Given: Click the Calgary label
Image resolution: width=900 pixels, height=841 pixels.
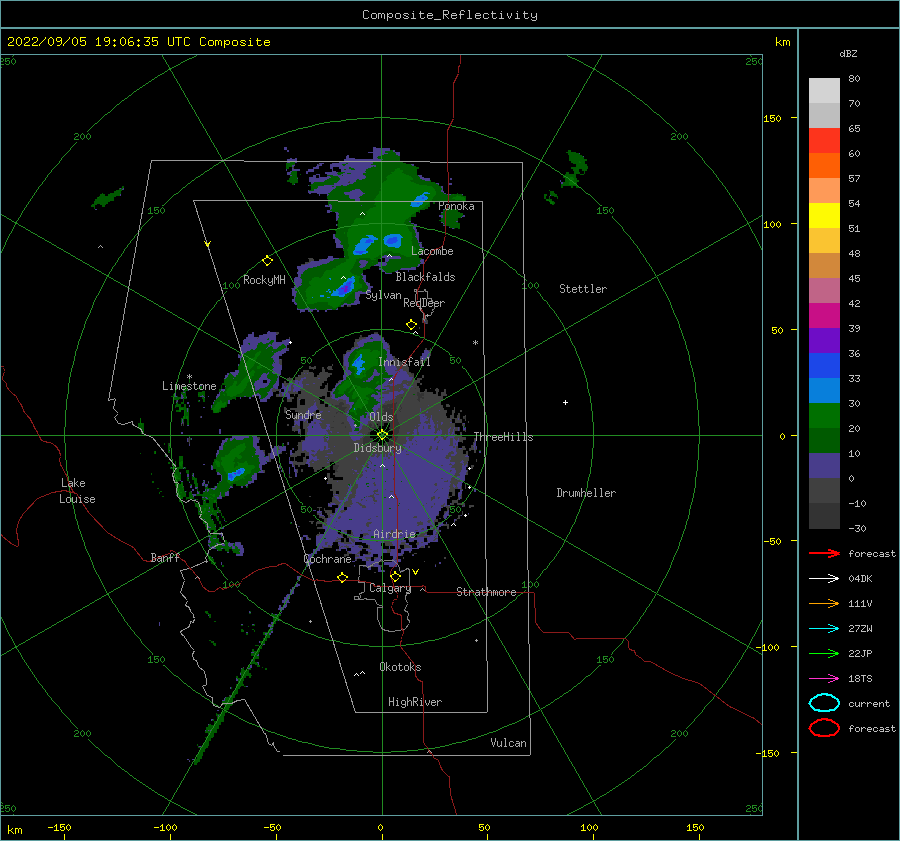Looking at the screenshot, I should pyautogui.click(x=390, y=588).
